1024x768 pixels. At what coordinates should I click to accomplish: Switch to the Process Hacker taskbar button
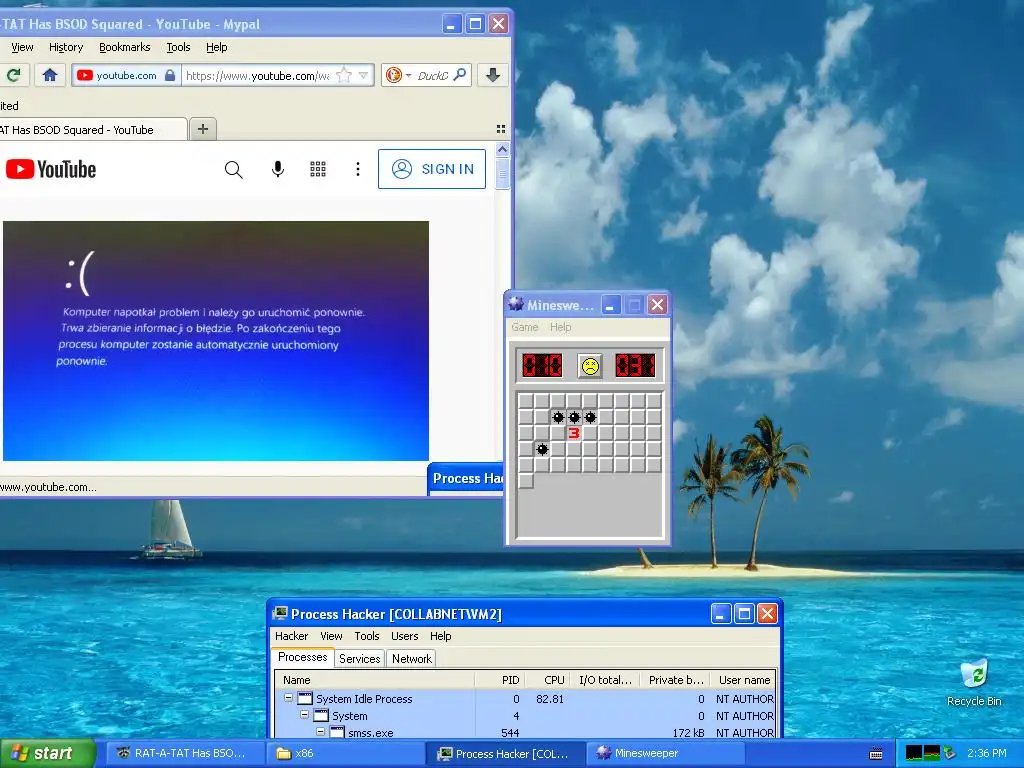coord(505,754)
